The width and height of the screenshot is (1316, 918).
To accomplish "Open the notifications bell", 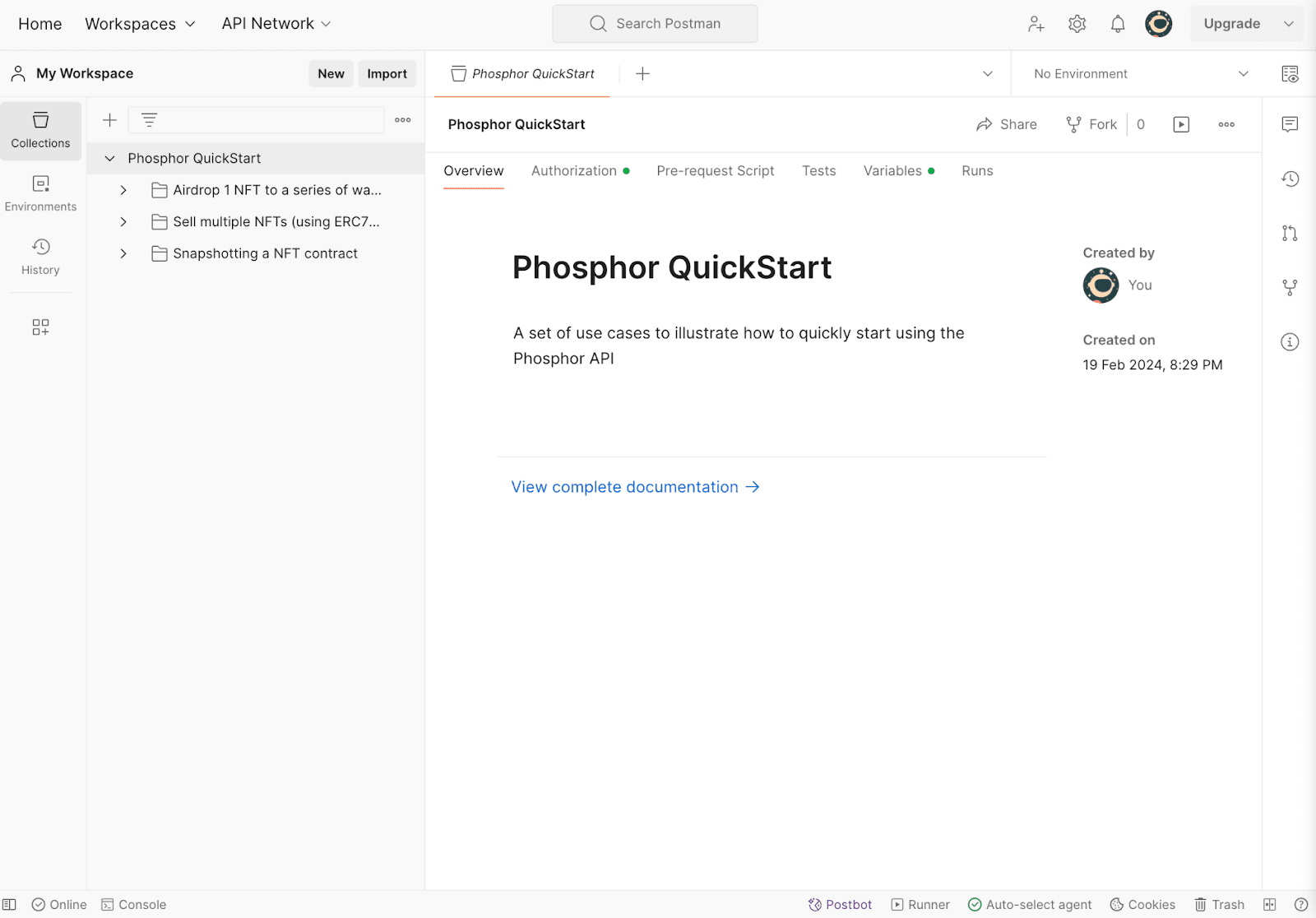I will (1118, 24).
